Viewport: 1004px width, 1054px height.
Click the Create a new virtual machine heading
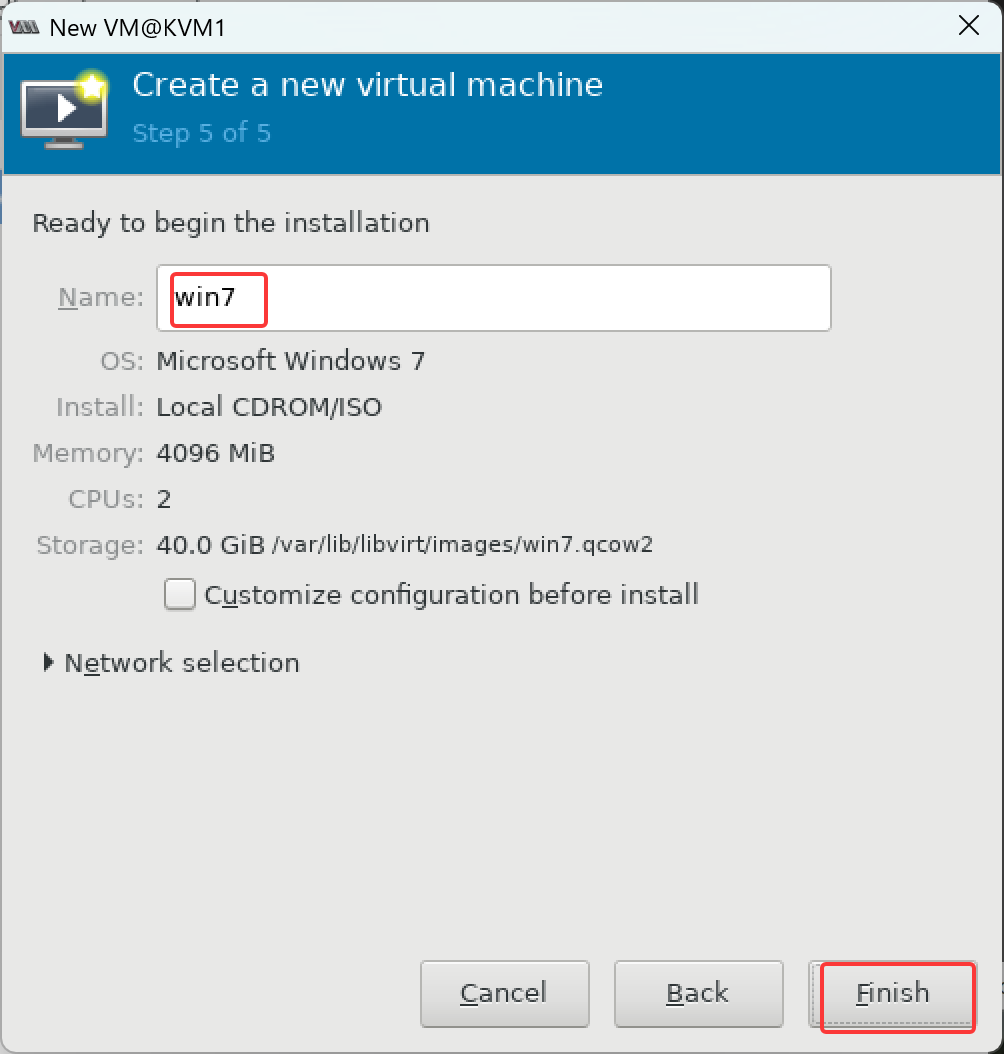(x=368, y=85)
